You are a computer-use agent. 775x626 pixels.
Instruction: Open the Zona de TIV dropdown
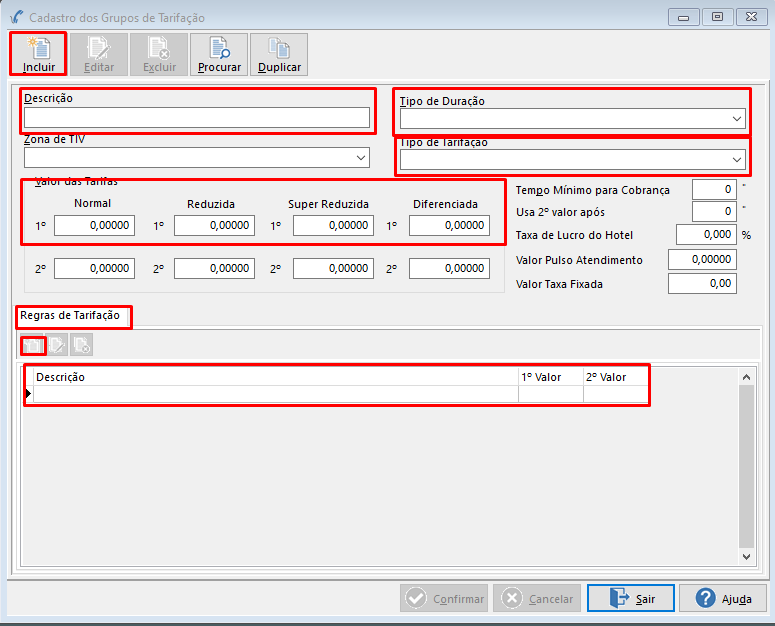point(197,158)
